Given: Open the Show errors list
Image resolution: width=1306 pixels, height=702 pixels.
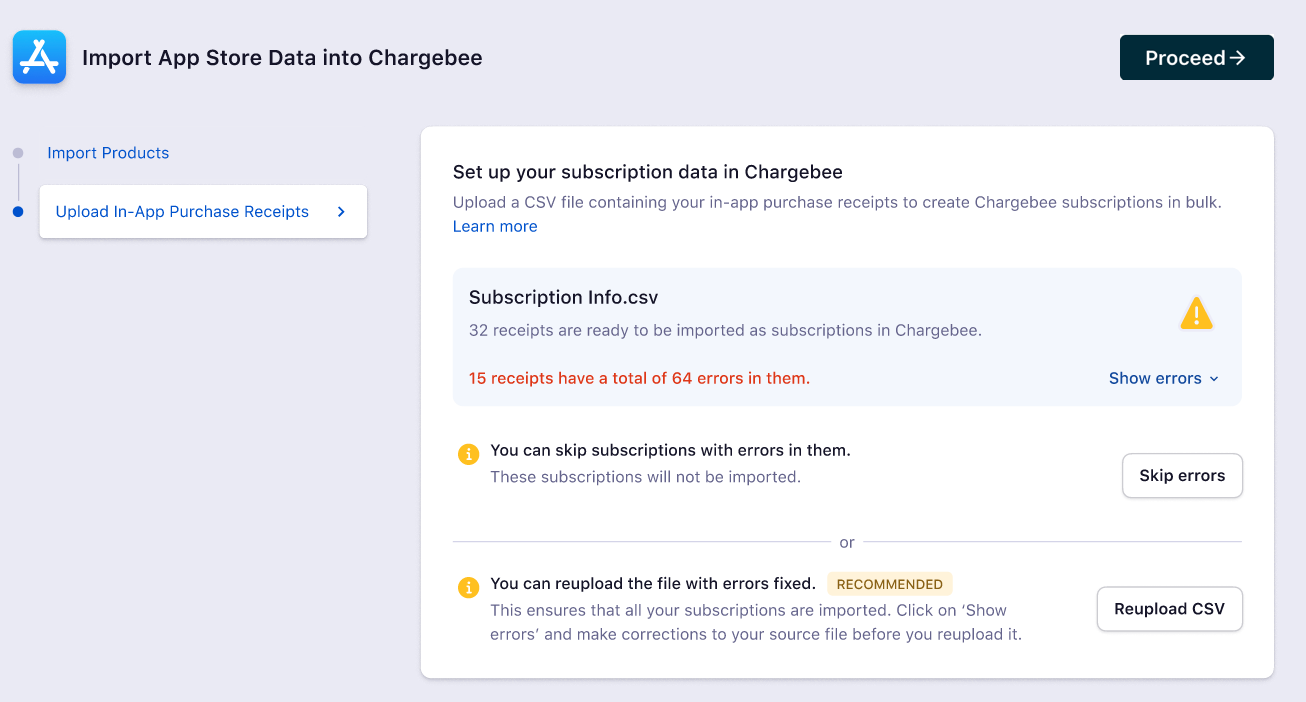Looking at the screenshot, I should (1155, 378).
